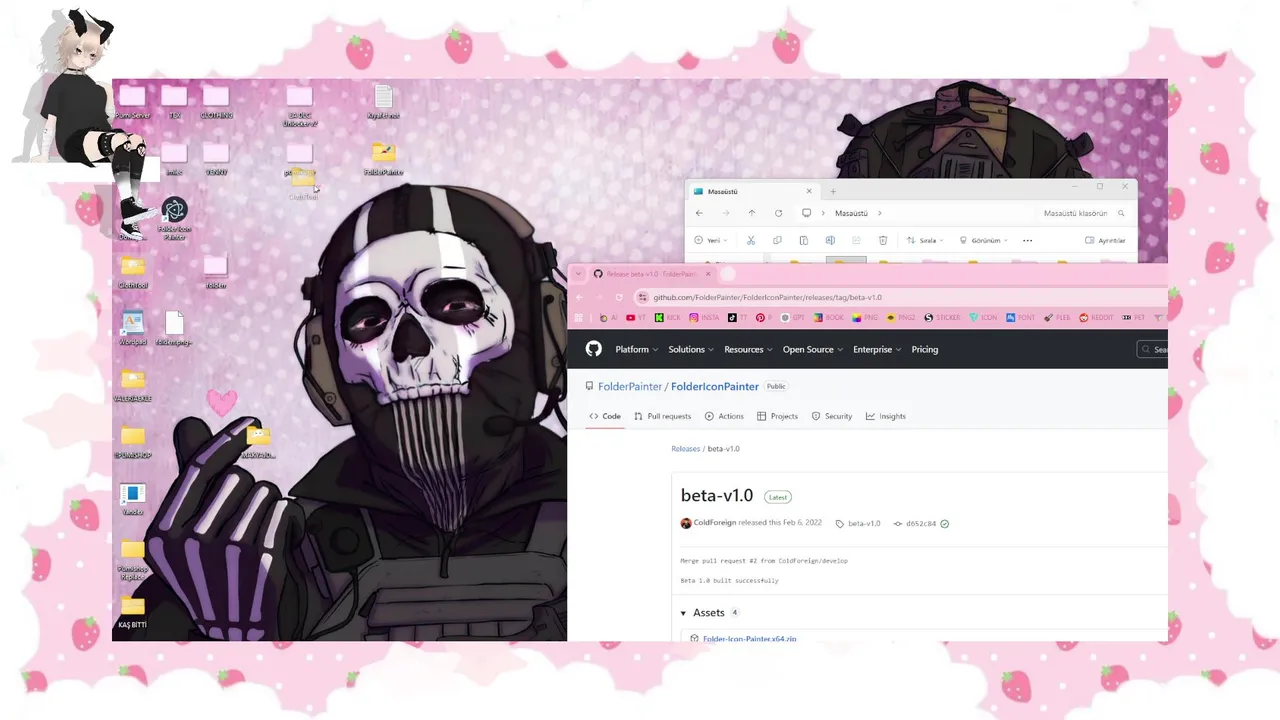Toggle Ayrıntılar details pane in File Explorer
This screenshot has width=1280, height=720.
1105,240
